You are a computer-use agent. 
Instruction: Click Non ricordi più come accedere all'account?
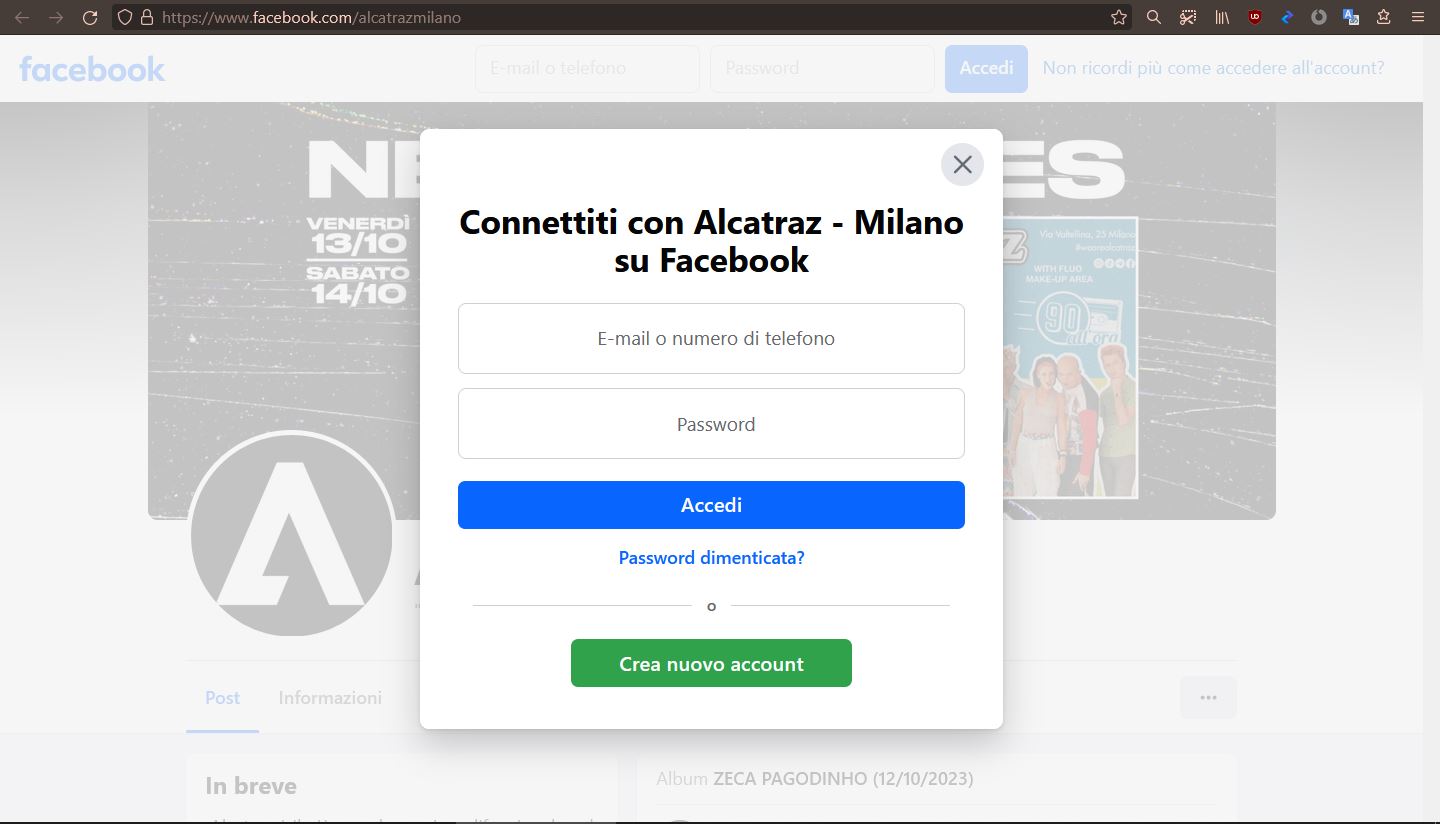(x=1213, y=68)
